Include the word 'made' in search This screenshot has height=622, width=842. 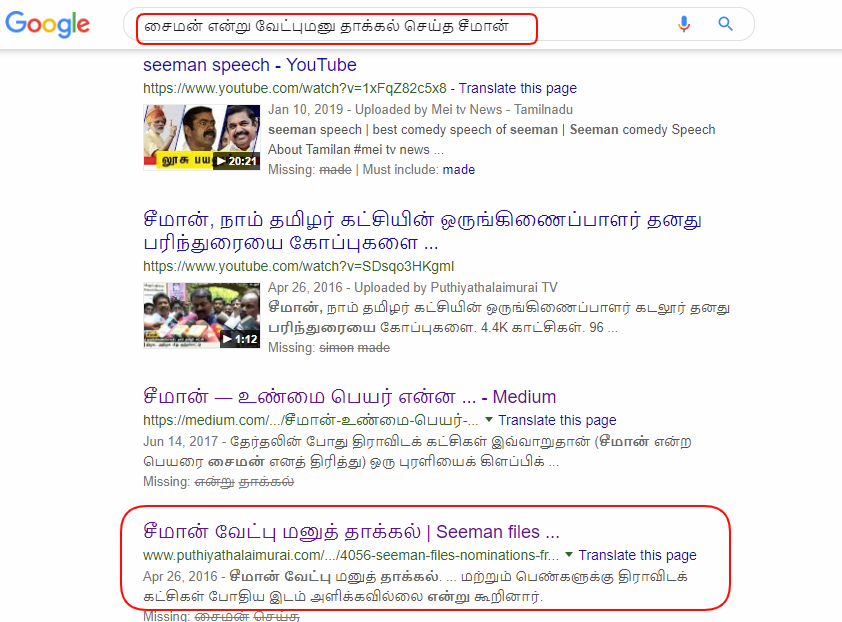pos(459,170)
